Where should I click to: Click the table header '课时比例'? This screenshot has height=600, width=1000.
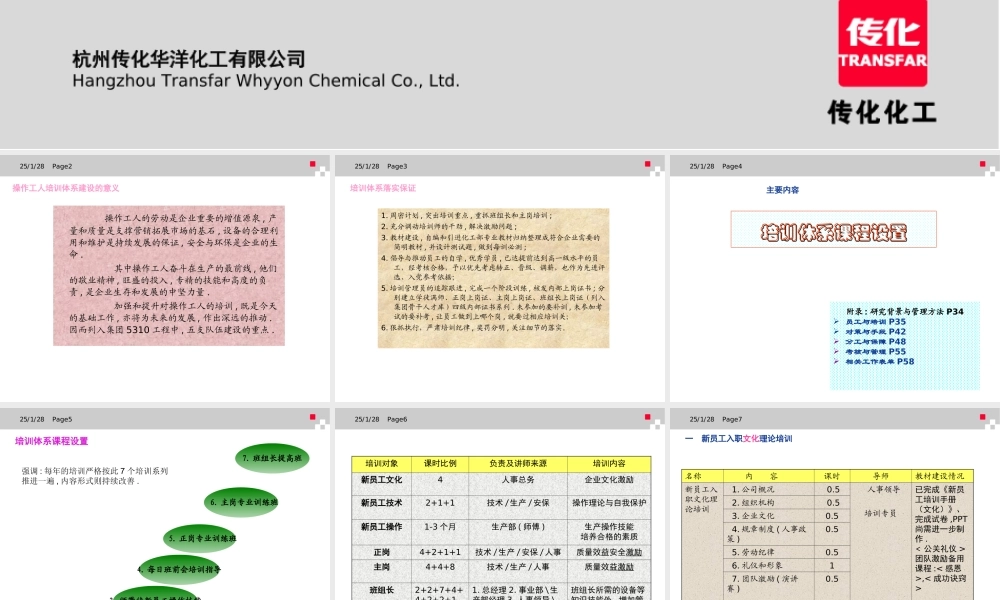(x=440, y=464)
